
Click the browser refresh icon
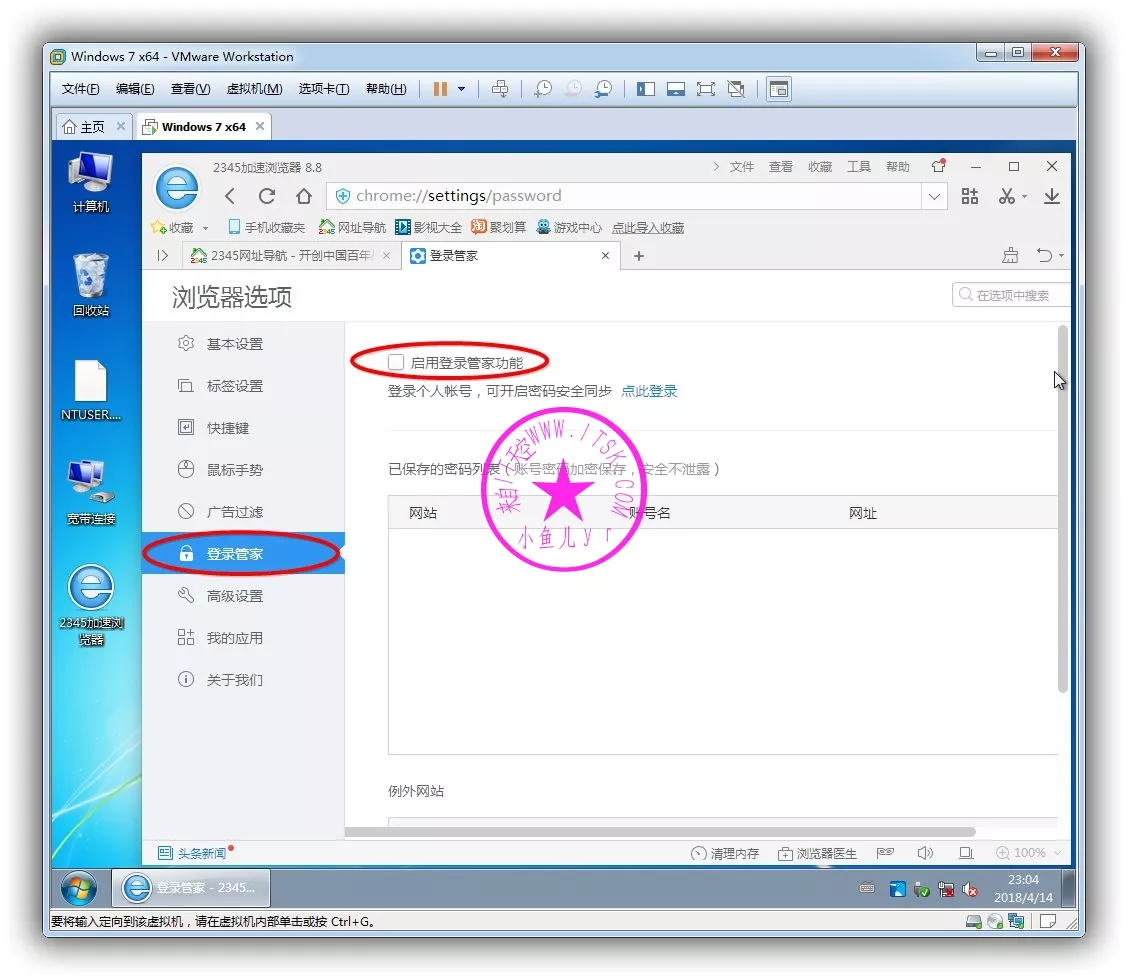[x=267, y=196]
